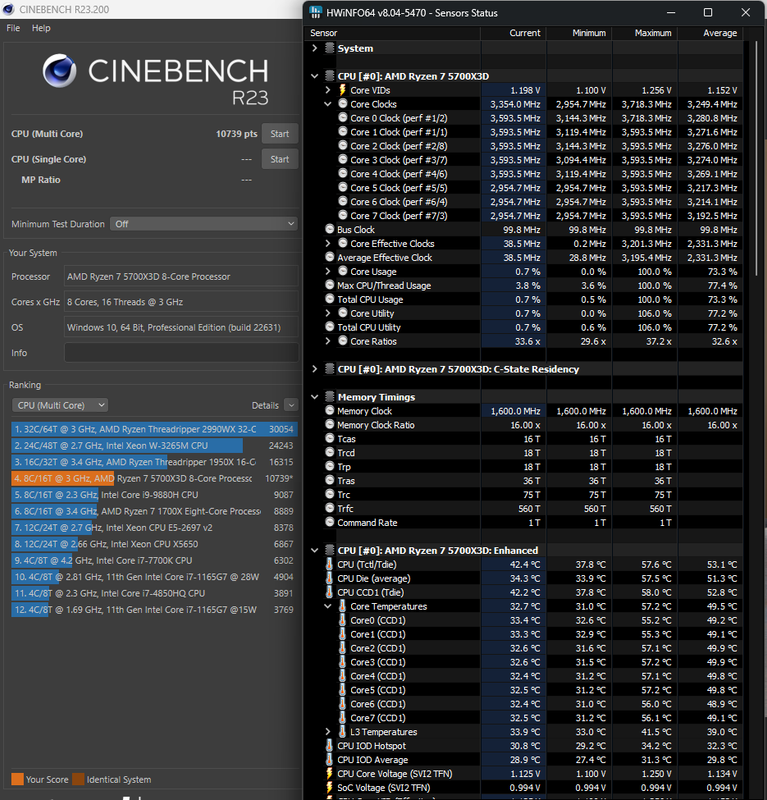767x800 pixels.
Task: Click the CPU (Tctl/Tdie) thermometer icon
Action: tap(330, 564)
